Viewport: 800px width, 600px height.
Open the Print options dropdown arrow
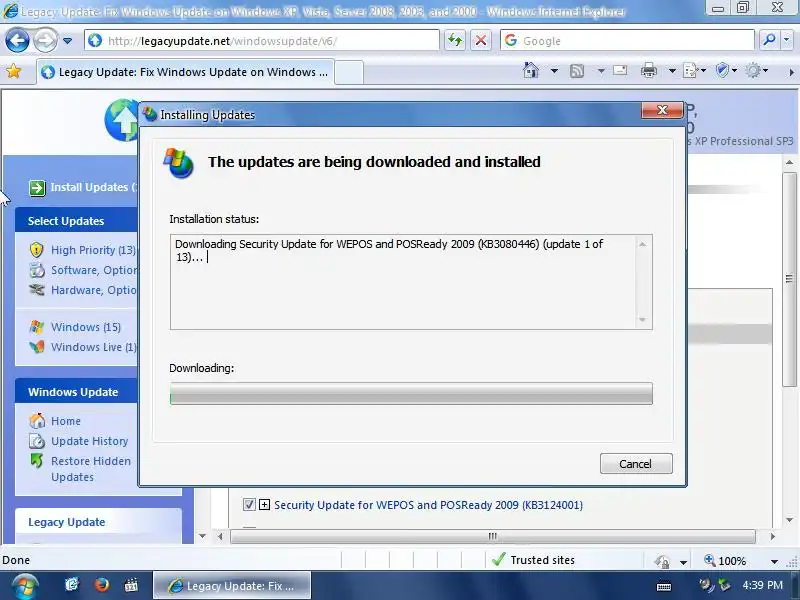(x=672, y=71)
